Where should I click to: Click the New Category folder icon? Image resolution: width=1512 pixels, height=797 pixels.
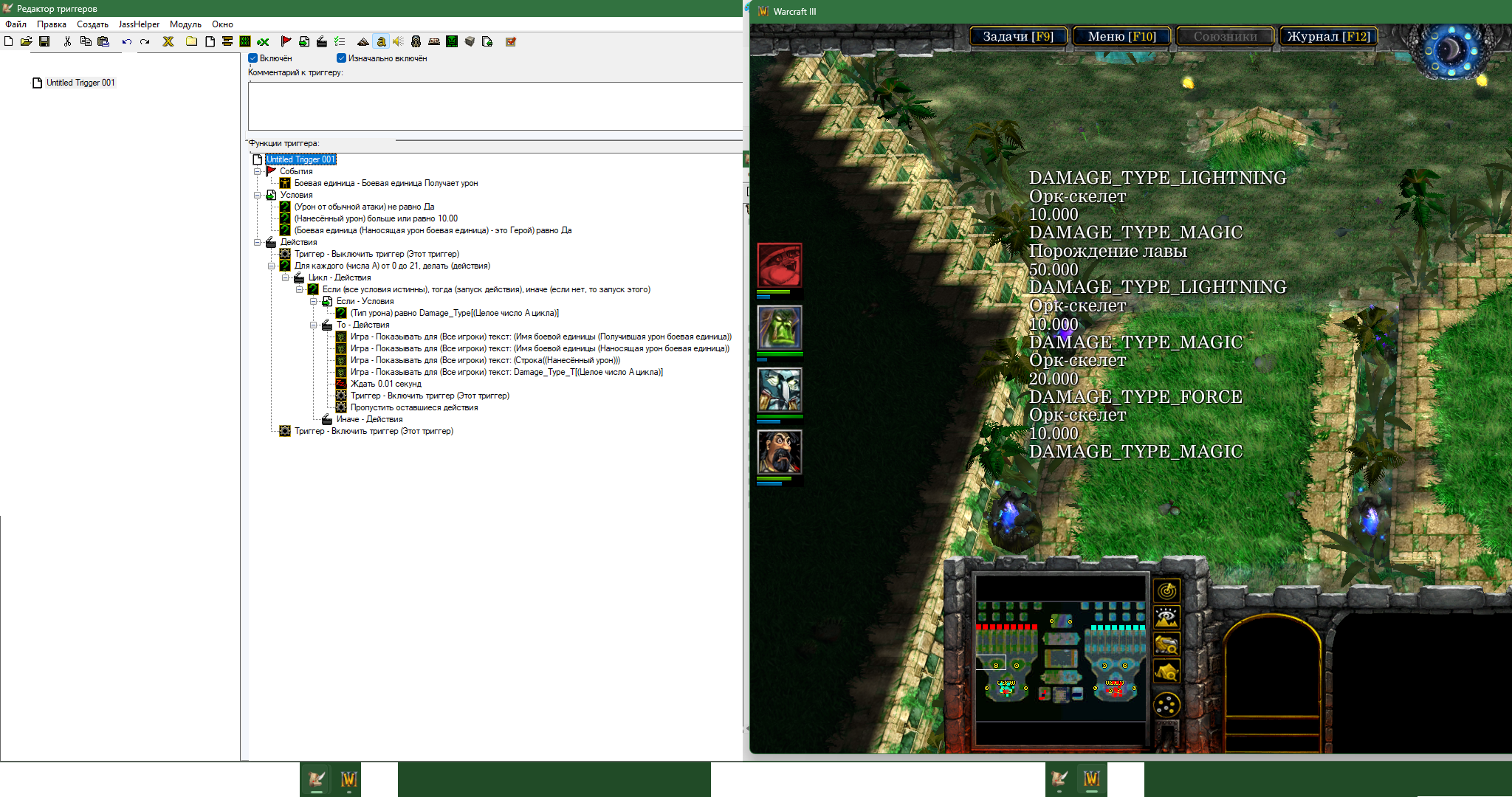click(191, 41)
